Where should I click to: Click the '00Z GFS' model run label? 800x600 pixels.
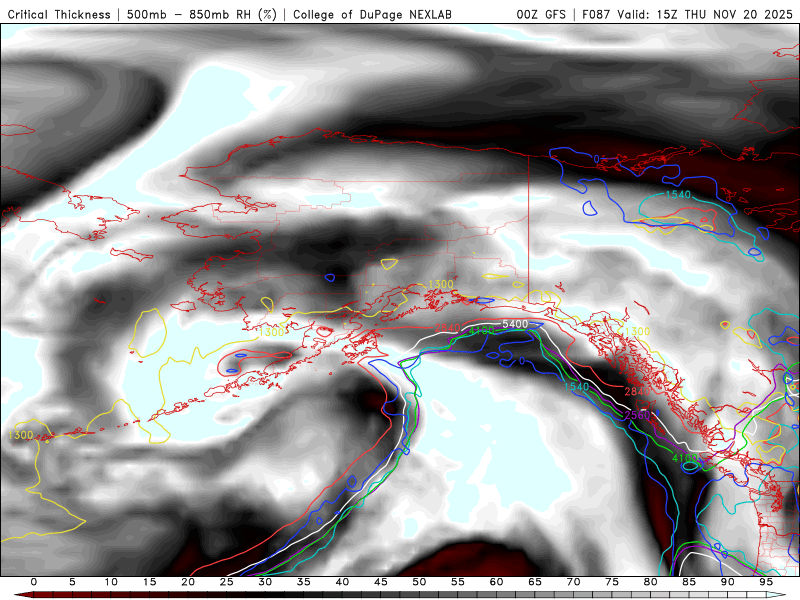pos(541,14)
